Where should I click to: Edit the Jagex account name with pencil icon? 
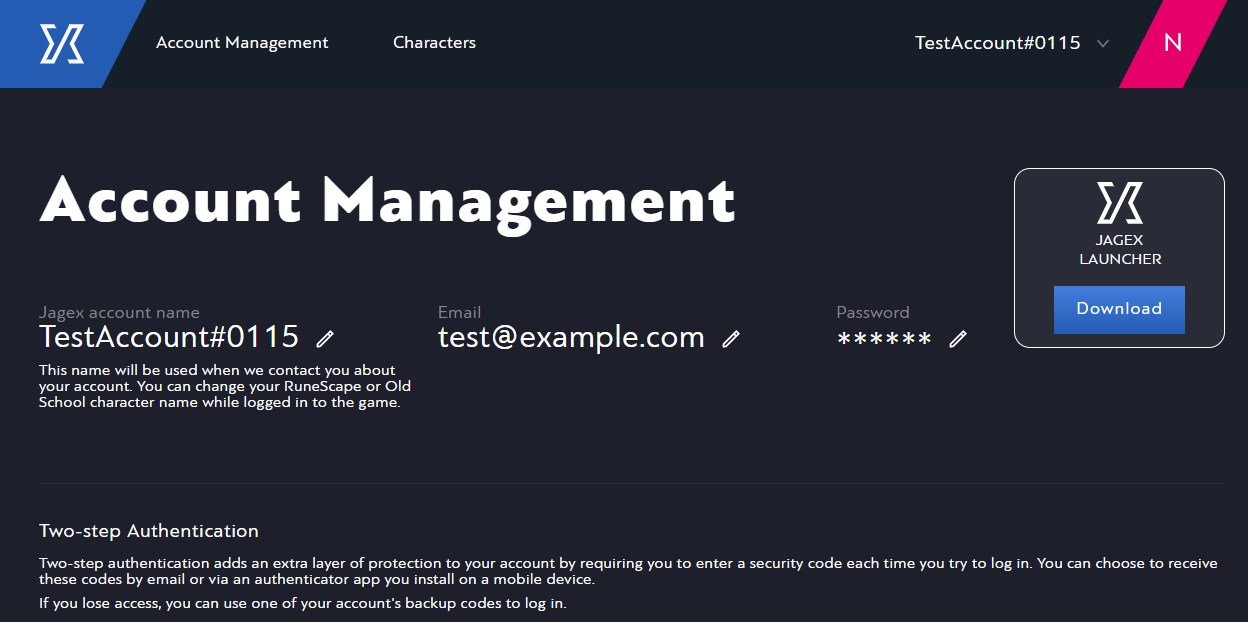tap(325, 338)
